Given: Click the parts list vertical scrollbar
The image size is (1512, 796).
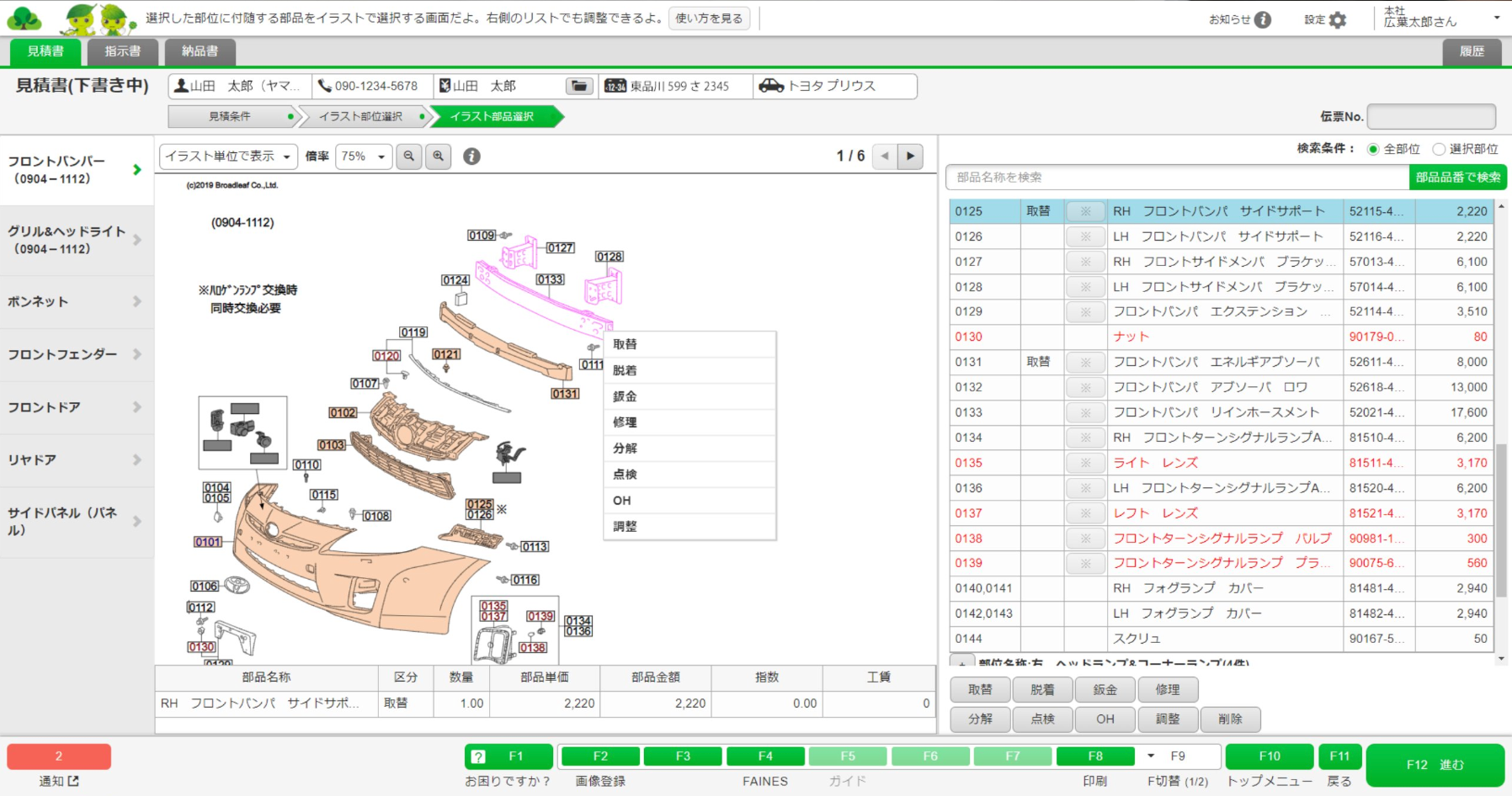Looking at the screenshot, I should (1501, 520).
